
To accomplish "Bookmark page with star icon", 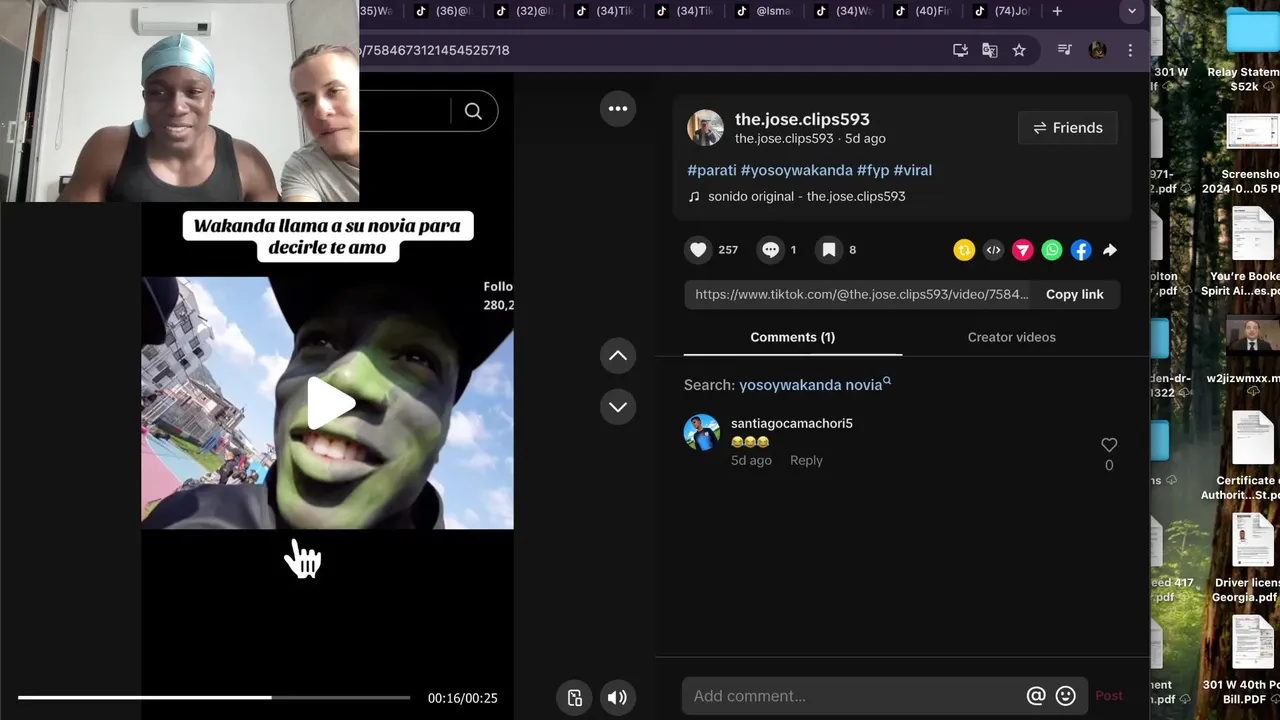I will click(x=1019, y=50).
